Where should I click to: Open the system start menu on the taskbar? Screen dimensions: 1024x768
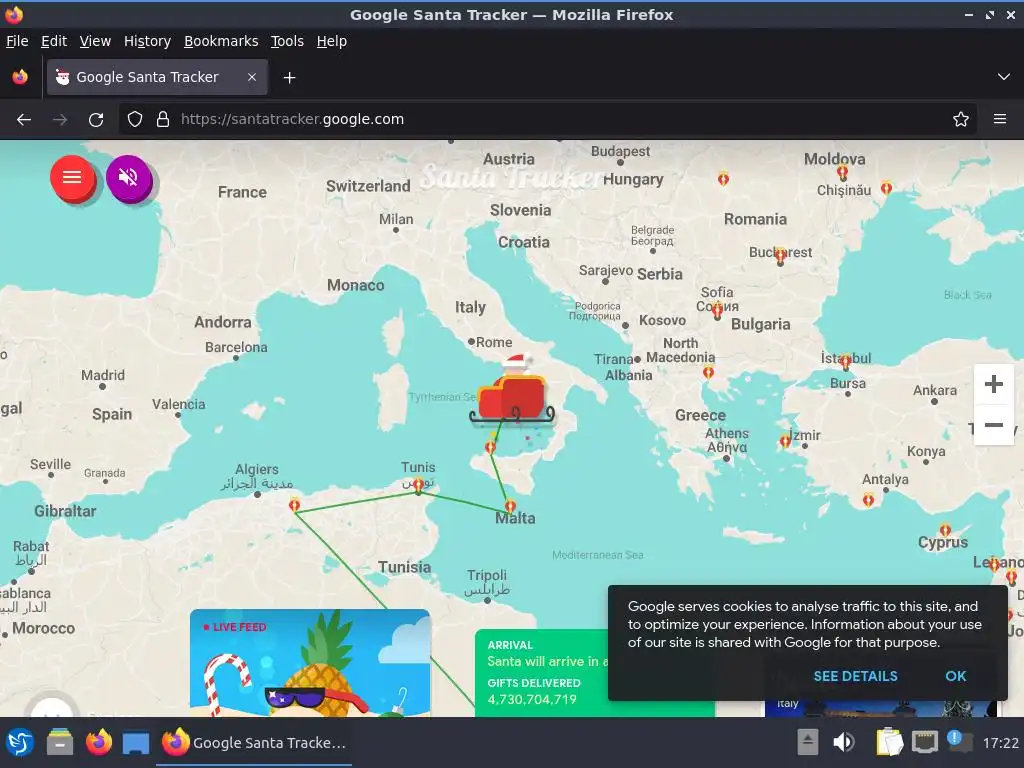coord(20,743)
